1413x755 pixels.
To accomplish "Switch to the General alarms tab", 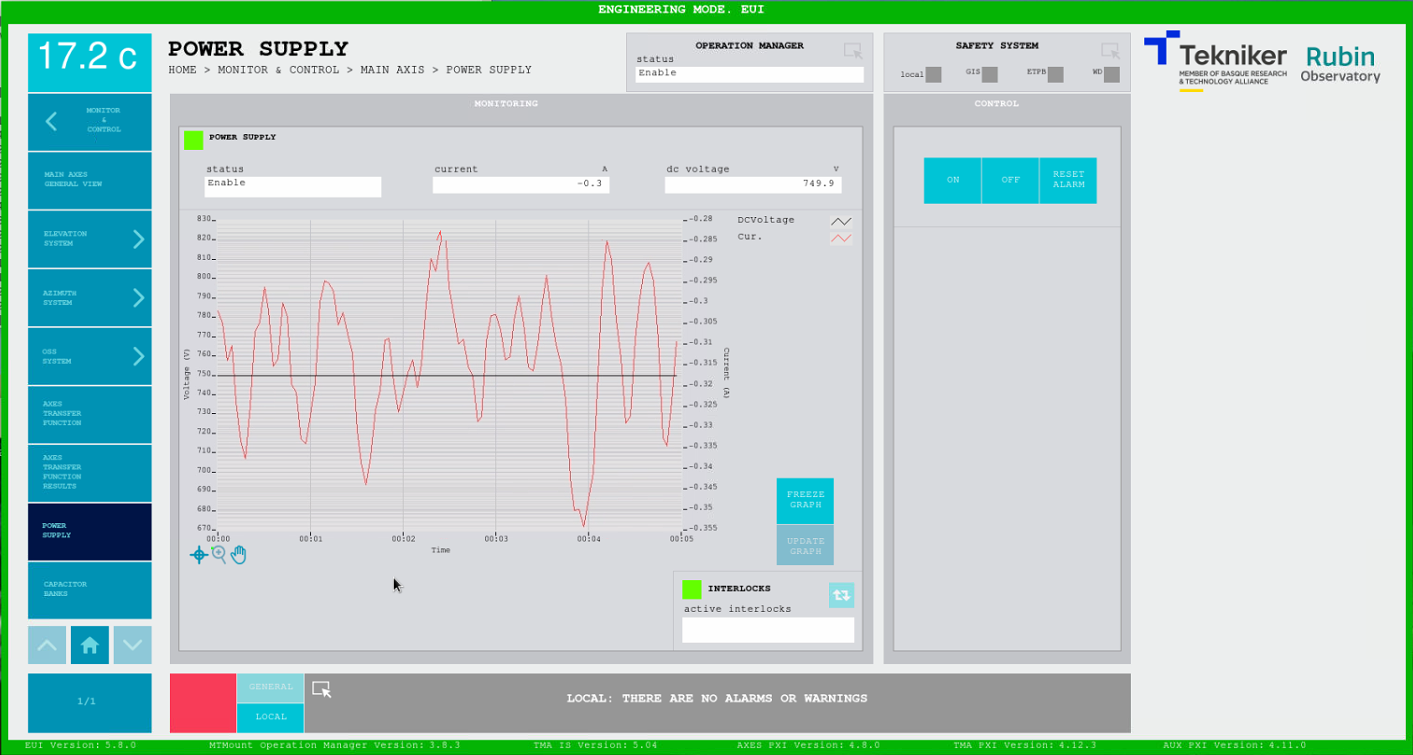I will coord(270,688).
